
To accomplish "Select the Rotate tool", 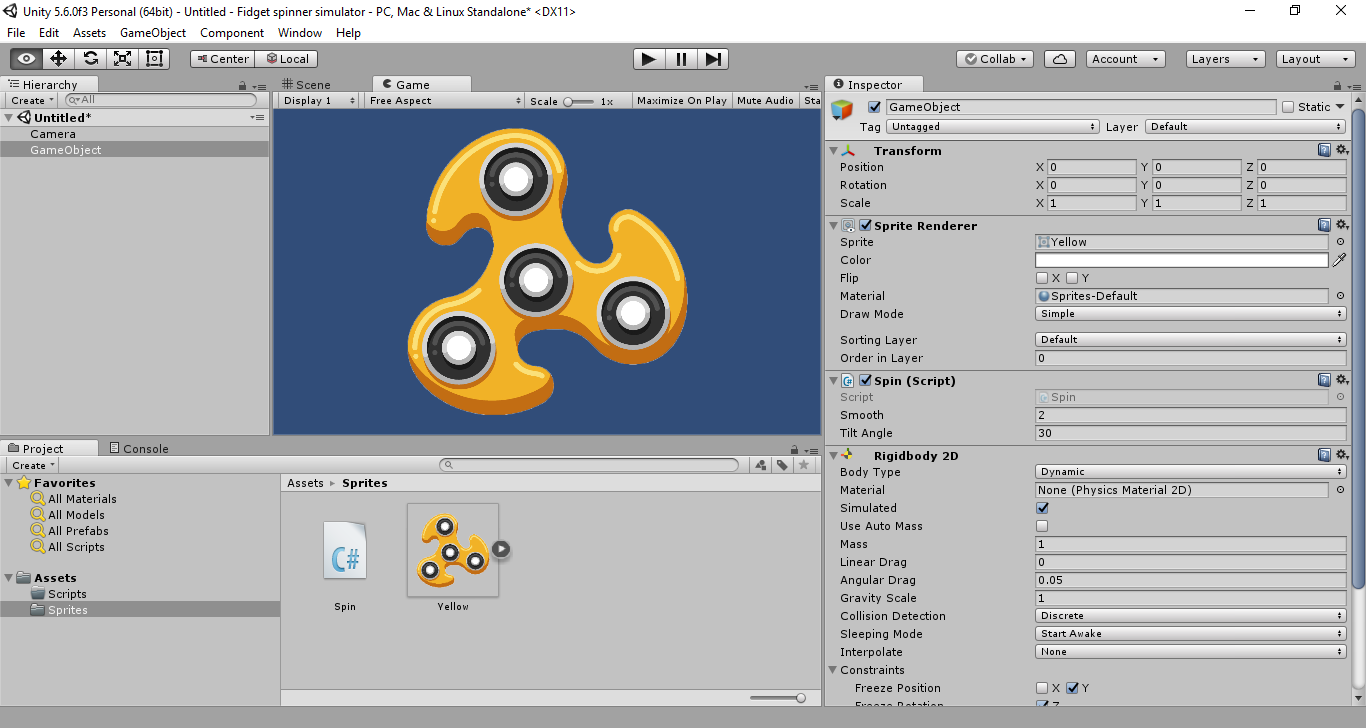I will [x=91, y=59].
